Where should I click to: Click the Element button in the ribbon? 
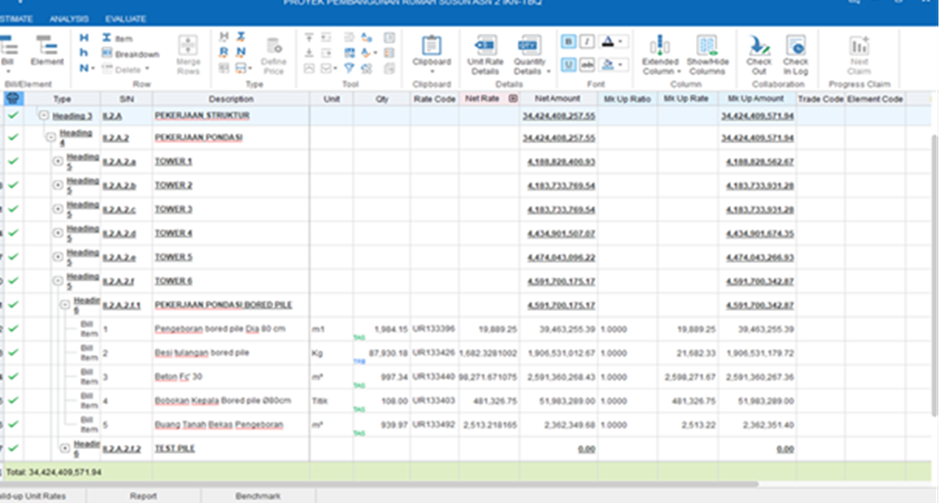click(x=46, y=48)
